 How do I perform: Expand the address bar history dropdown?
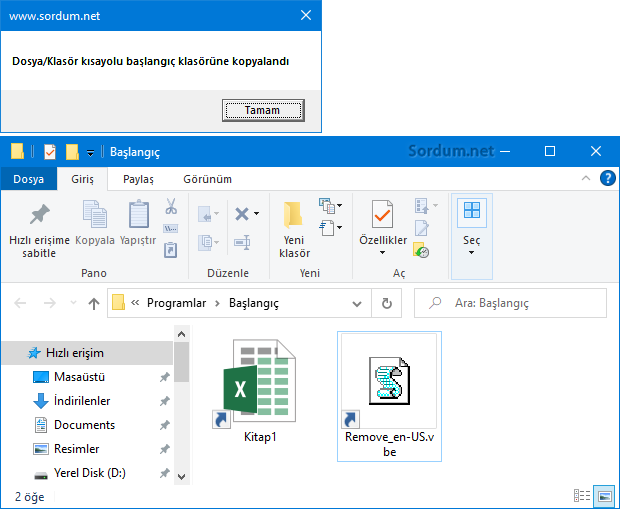(357, 303)
